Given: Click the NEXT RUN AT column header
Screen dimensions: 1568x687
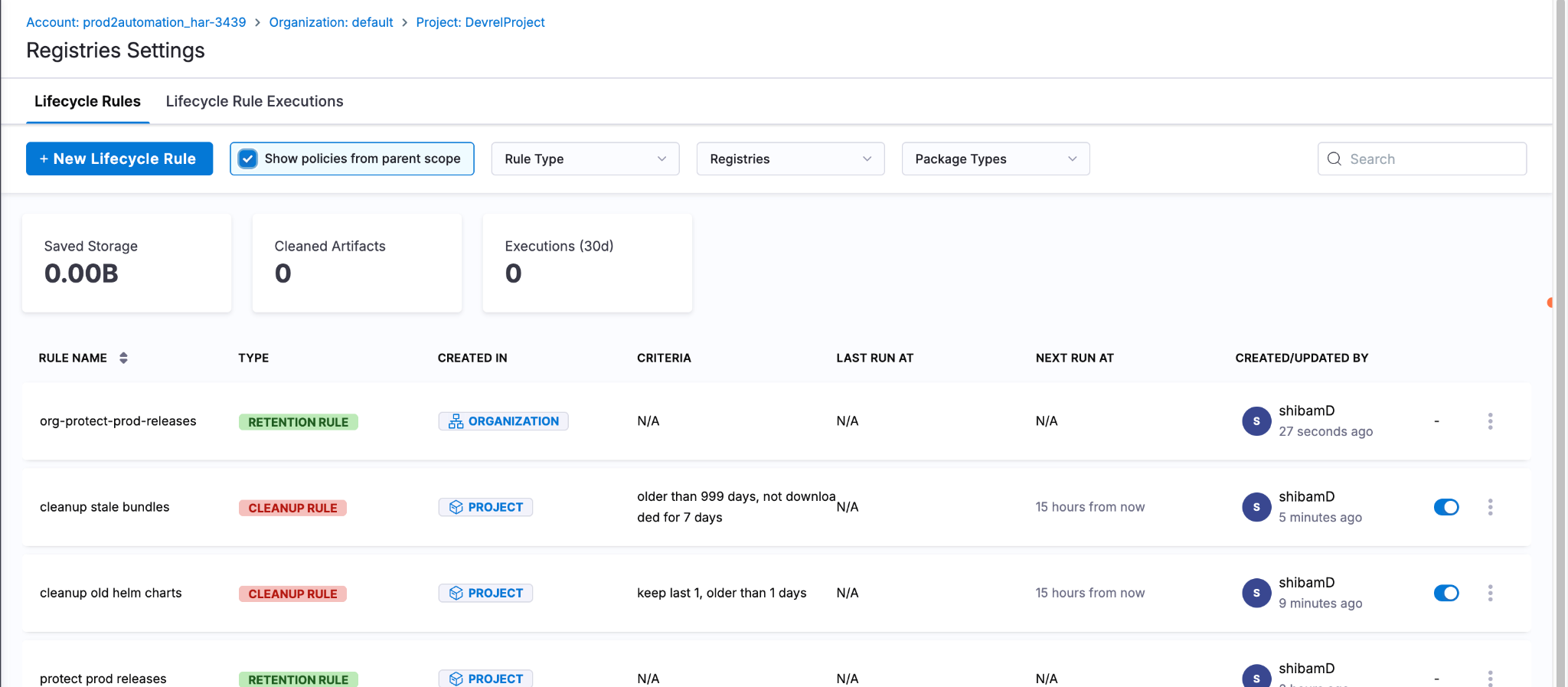Looking at the screenshot, I should 1074,358.
